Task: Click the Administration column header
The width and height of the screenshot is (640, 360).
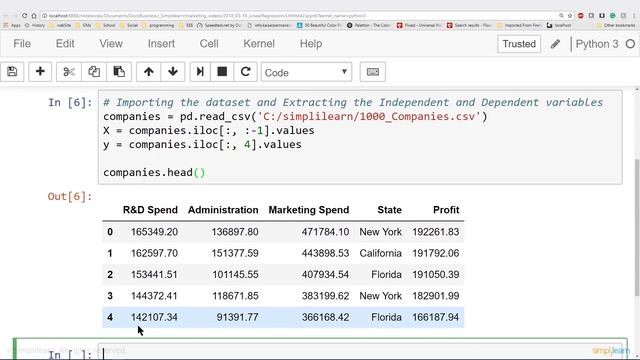Action: click(223, 210)
